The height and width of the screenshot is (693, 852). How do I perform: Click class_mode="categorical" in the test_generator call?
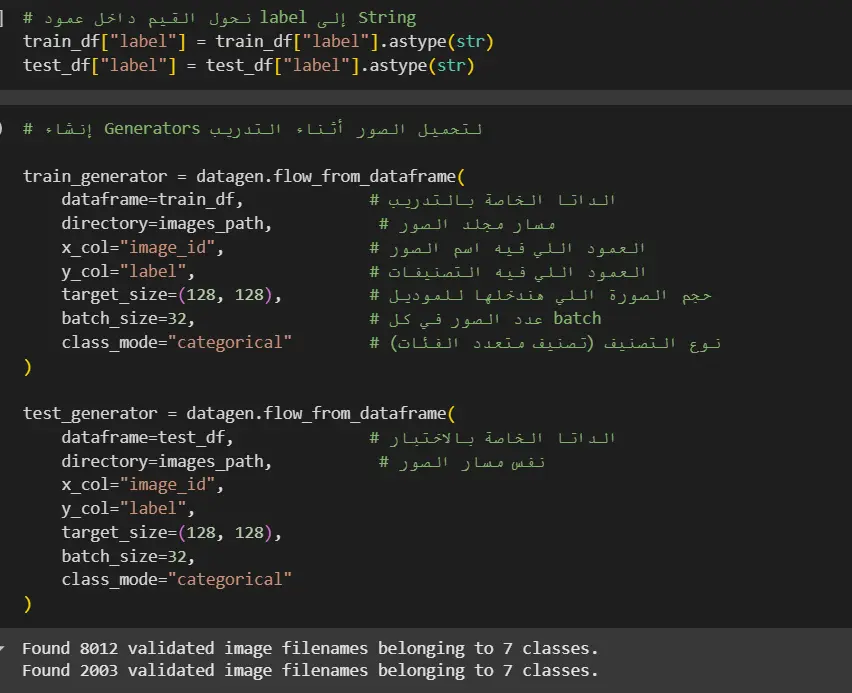point(177,579)
